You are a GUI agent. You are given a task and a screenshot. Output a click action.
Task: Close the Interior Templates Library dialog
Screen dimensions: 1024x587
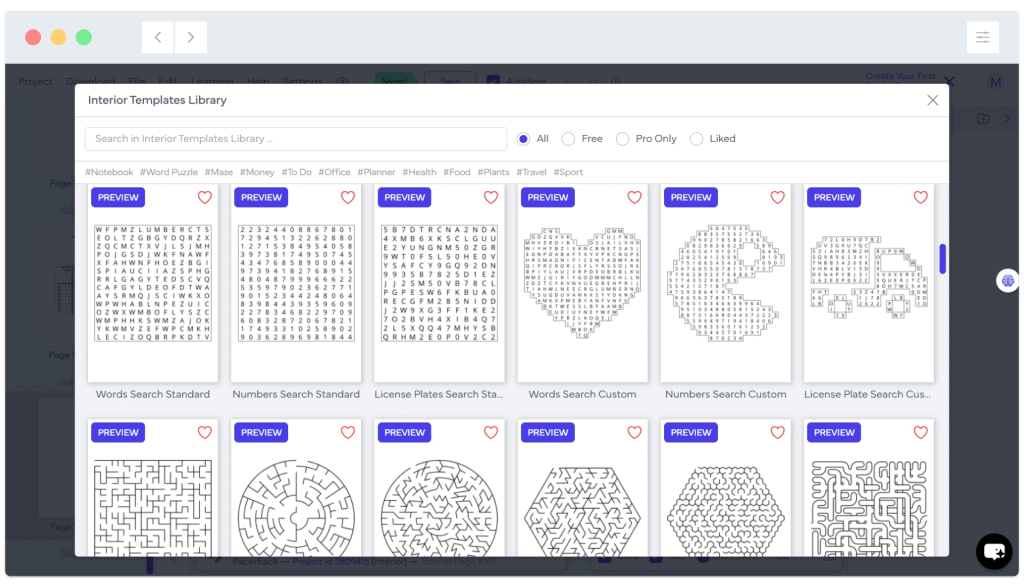pos(932,100)
